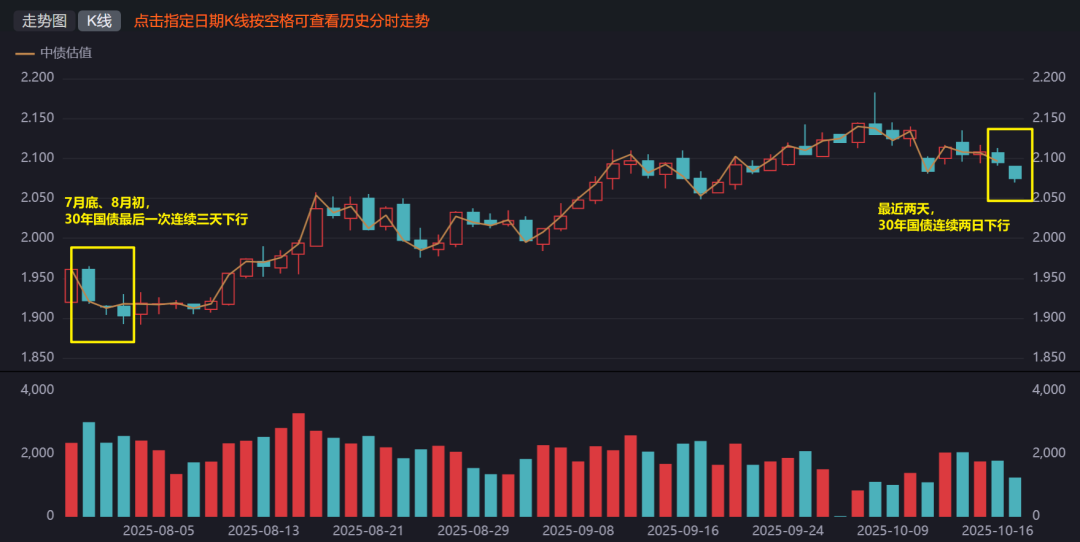Click the 2025-10-16 date label
Image resolution: width=1080 pixels, height=542 pixels.
[997, 530]
